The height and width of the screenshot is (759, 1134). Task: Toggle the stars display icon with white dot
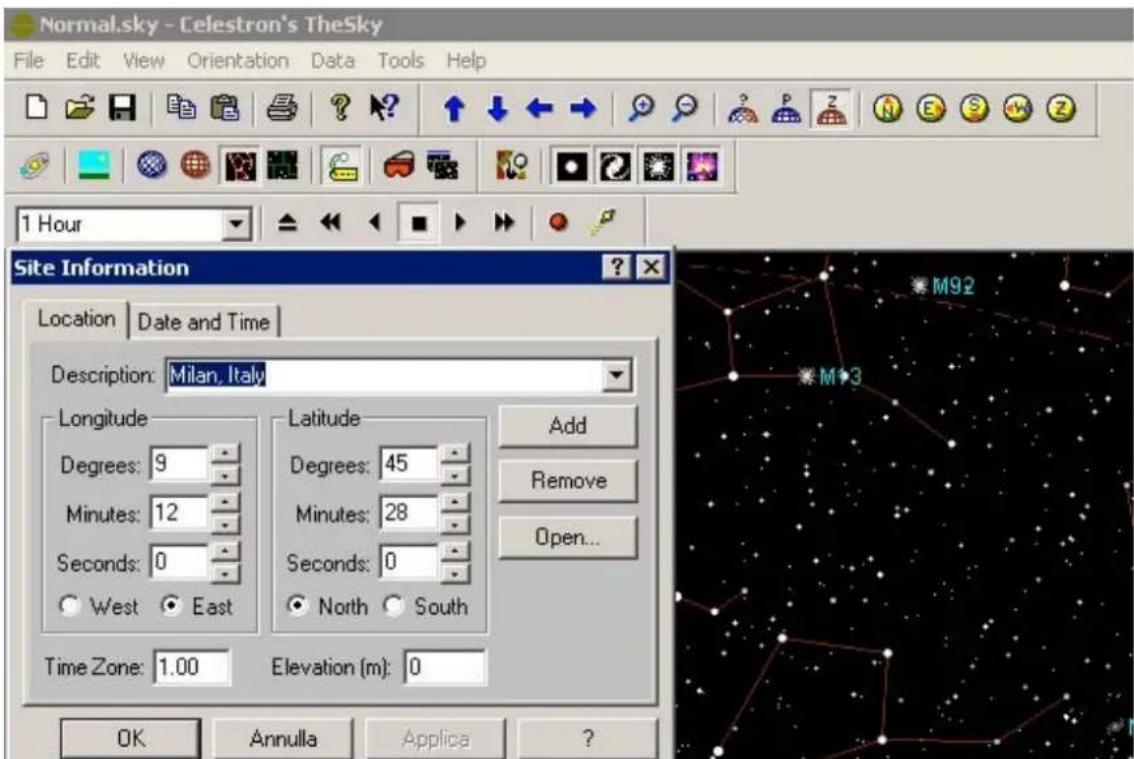tap(571, 166)
